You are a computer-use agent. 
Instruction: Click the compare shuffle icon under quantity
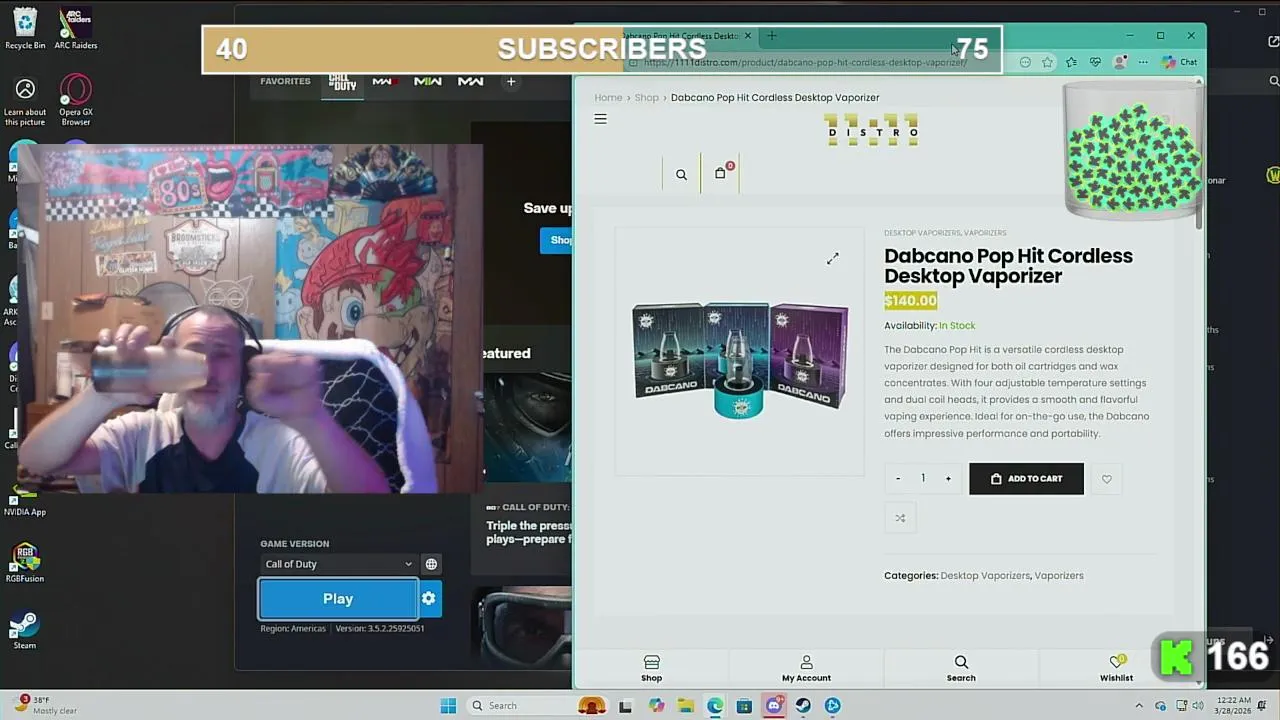(900, 518)
